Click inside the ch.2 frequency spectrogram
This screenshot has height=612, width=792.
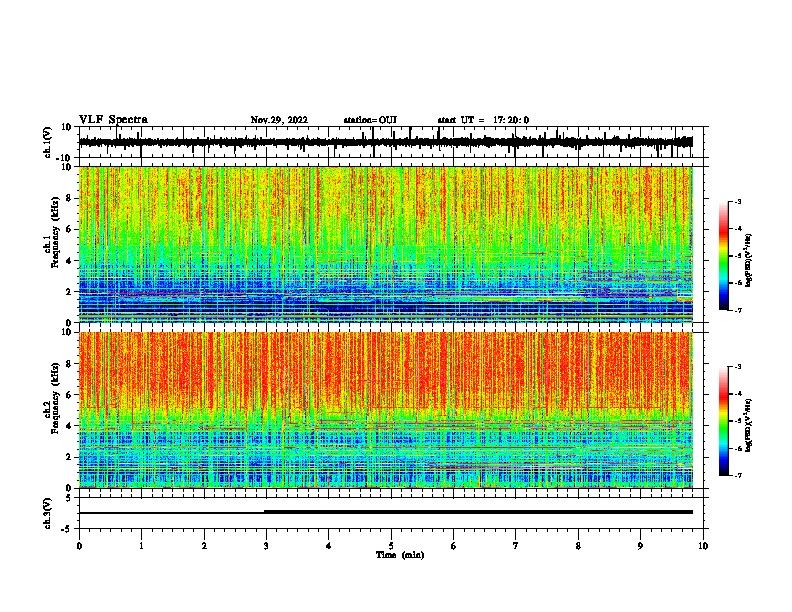coord(385,410)
